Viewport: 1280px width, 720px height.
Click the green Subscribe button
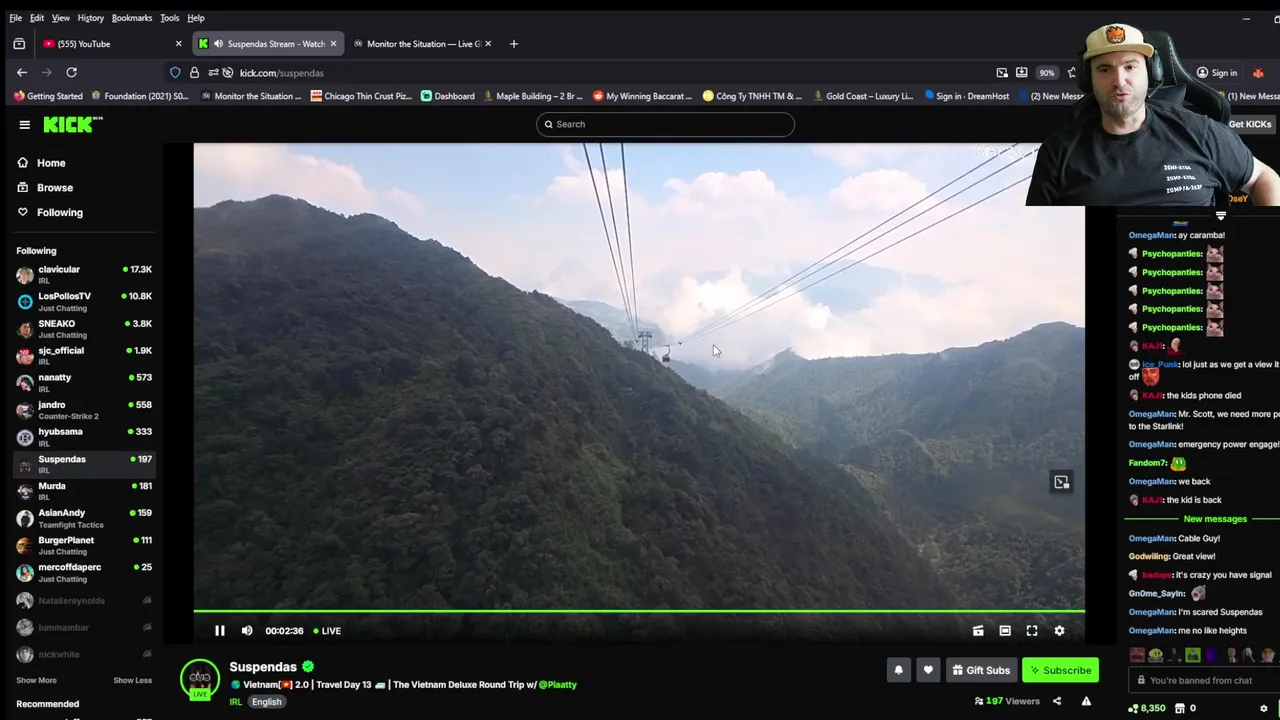(1060, 670)
